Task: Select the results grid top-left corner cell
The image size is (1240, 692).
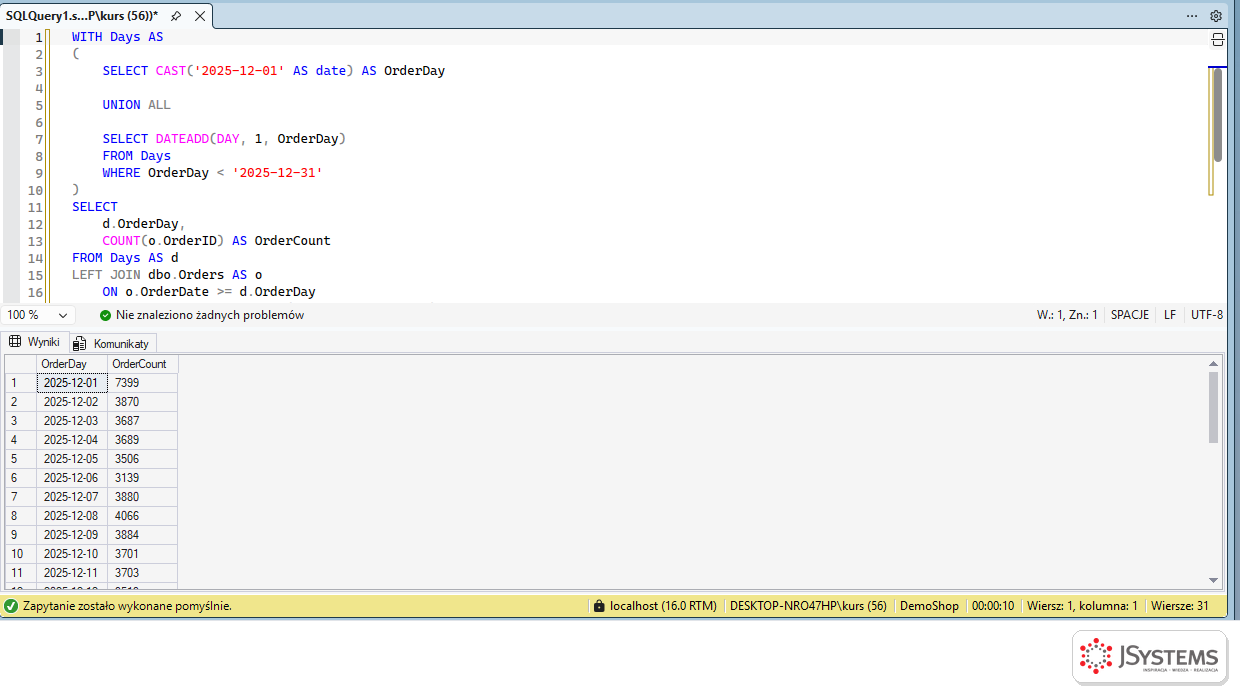Action: 21,364
